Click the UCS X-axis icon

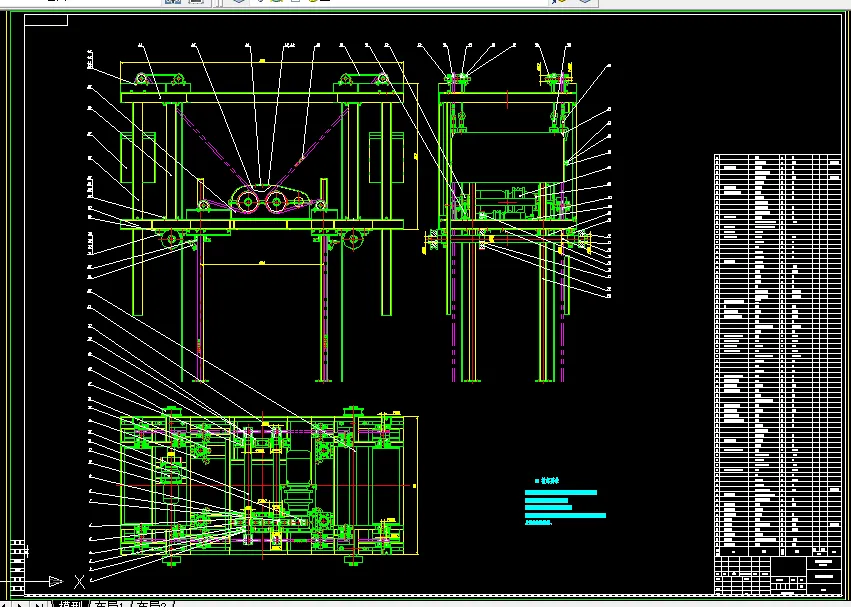tap(79, 581)
